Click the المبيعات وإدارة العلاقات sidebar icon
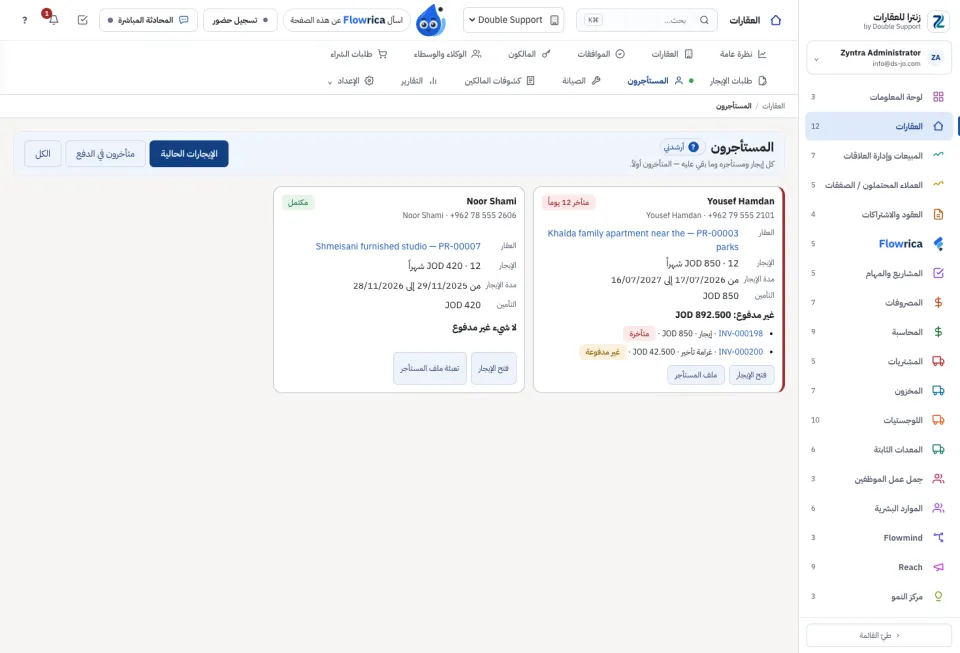This screenshot has height=653, width=960. [938, 155]
